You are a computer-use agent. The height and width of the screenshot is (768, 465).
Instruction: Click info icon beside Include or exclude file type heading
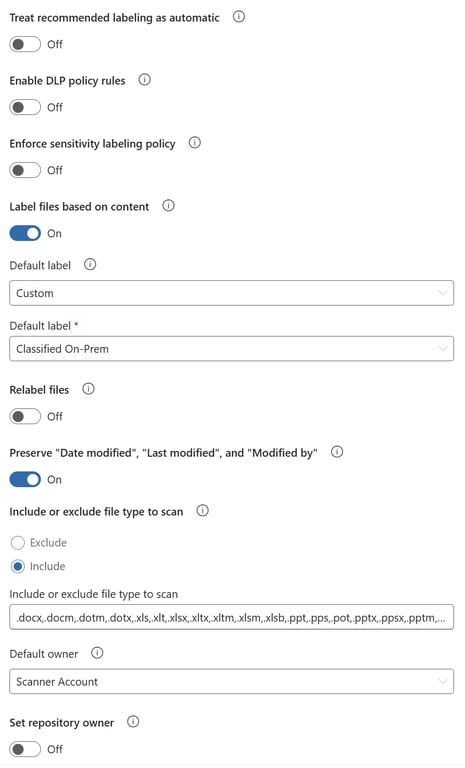coord(202,510)
